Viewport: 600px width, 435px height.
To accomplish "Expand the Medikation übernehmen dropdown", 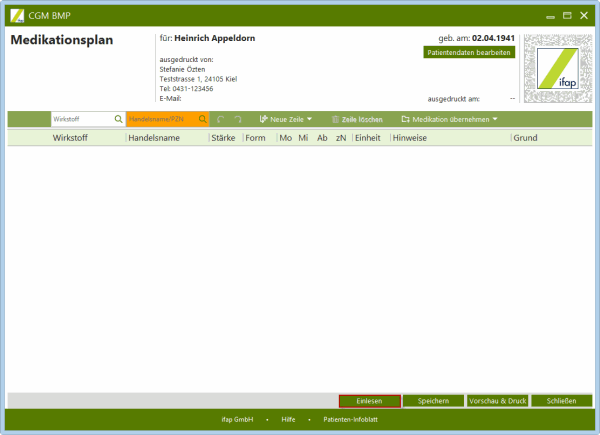I will 449,119.
